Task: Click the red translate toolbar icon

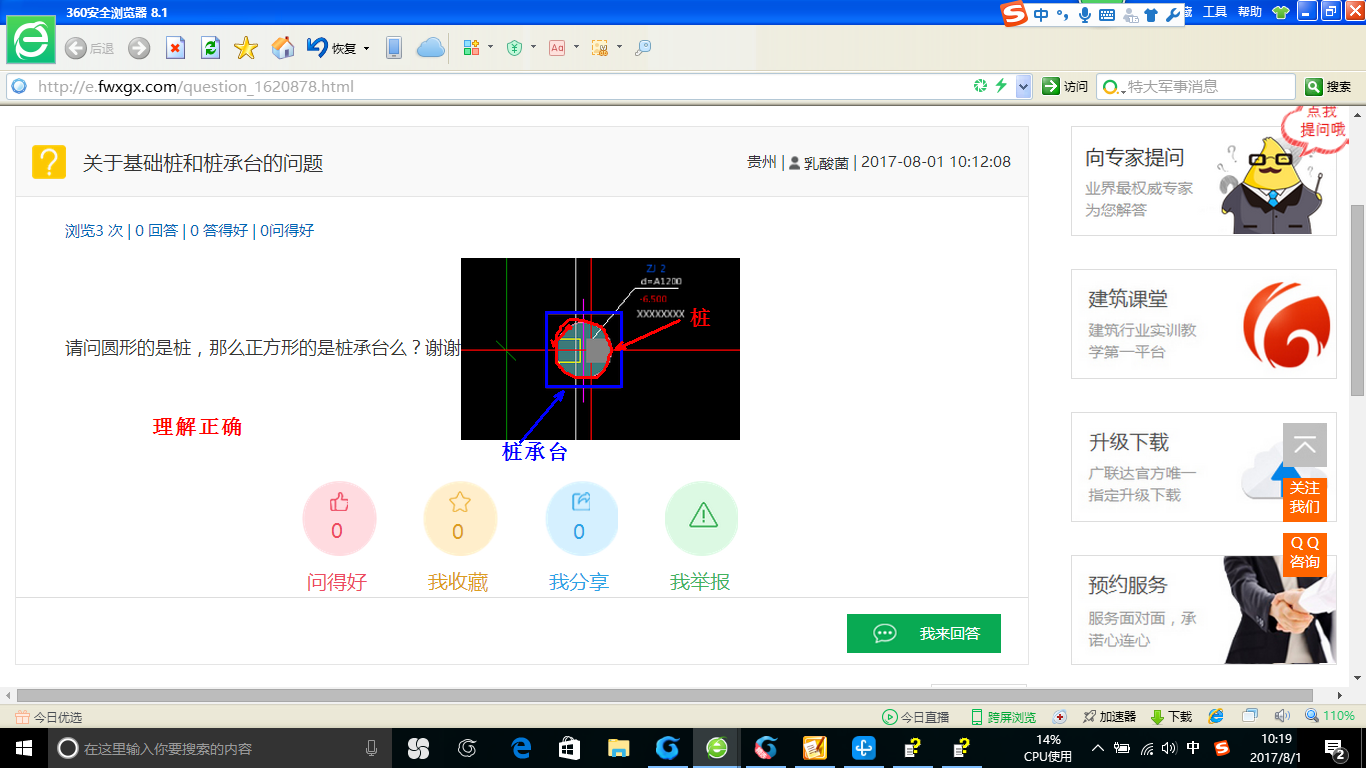Action: (557, 47)
